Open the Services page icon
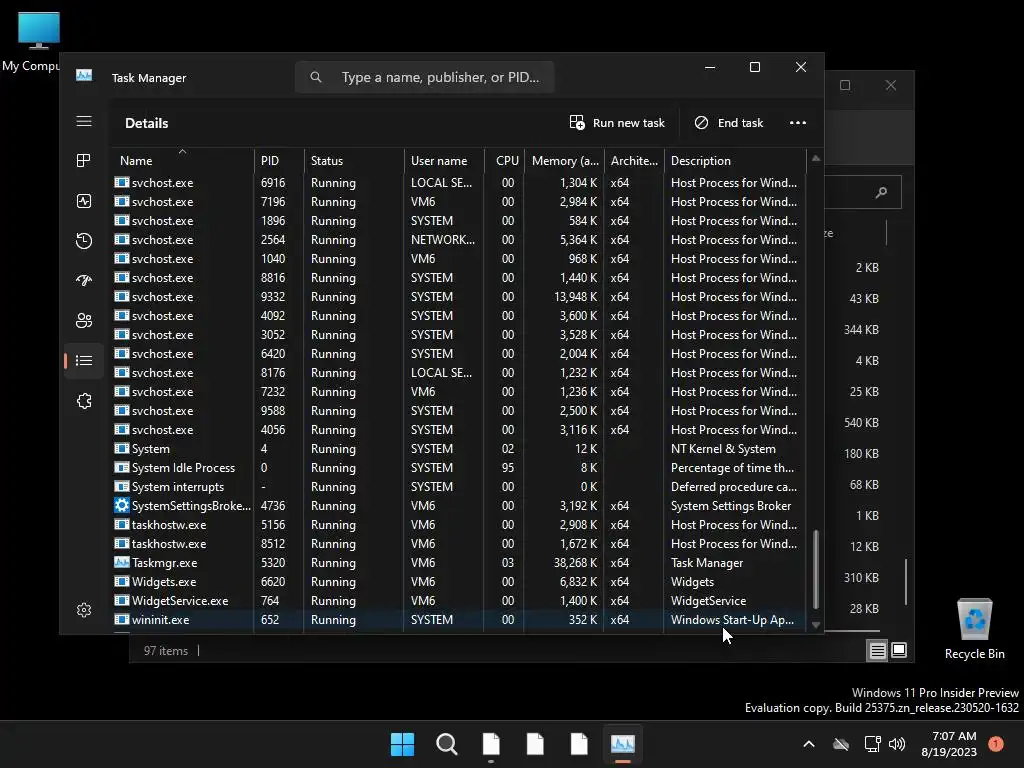The image size is (1024, 768). (84, 401)
